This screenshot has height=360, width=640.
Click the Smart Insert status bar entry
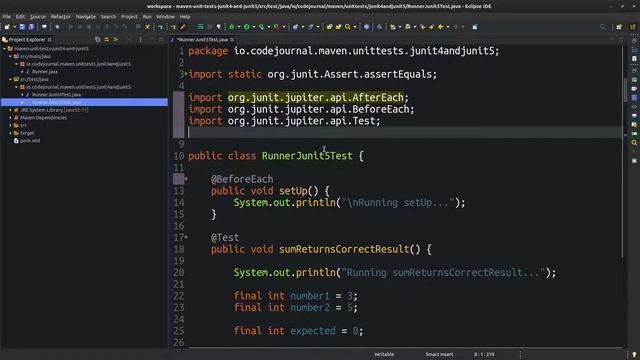click(439, 354)
